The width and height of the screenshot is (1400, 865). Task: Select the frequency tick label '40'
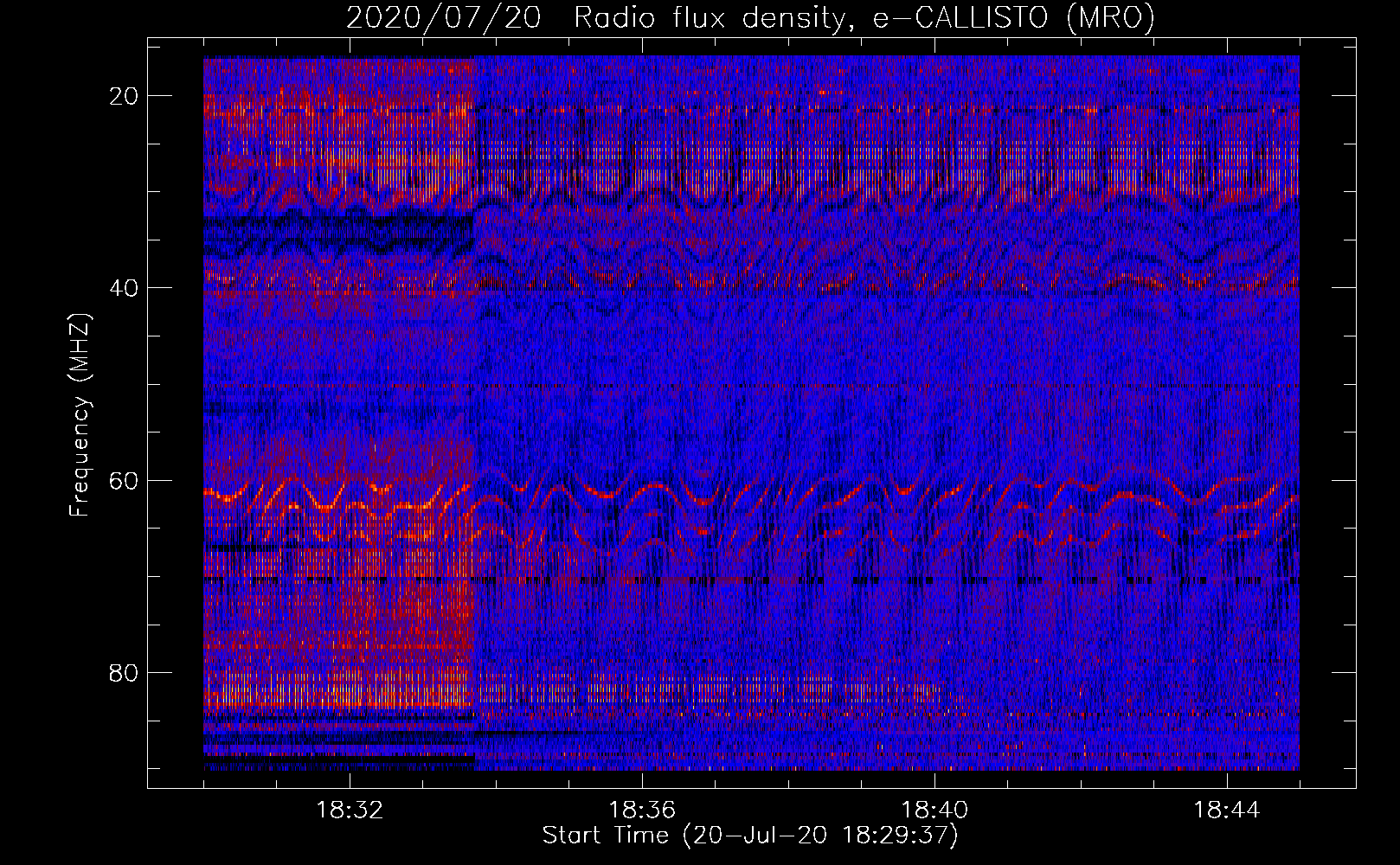(125, 288)
